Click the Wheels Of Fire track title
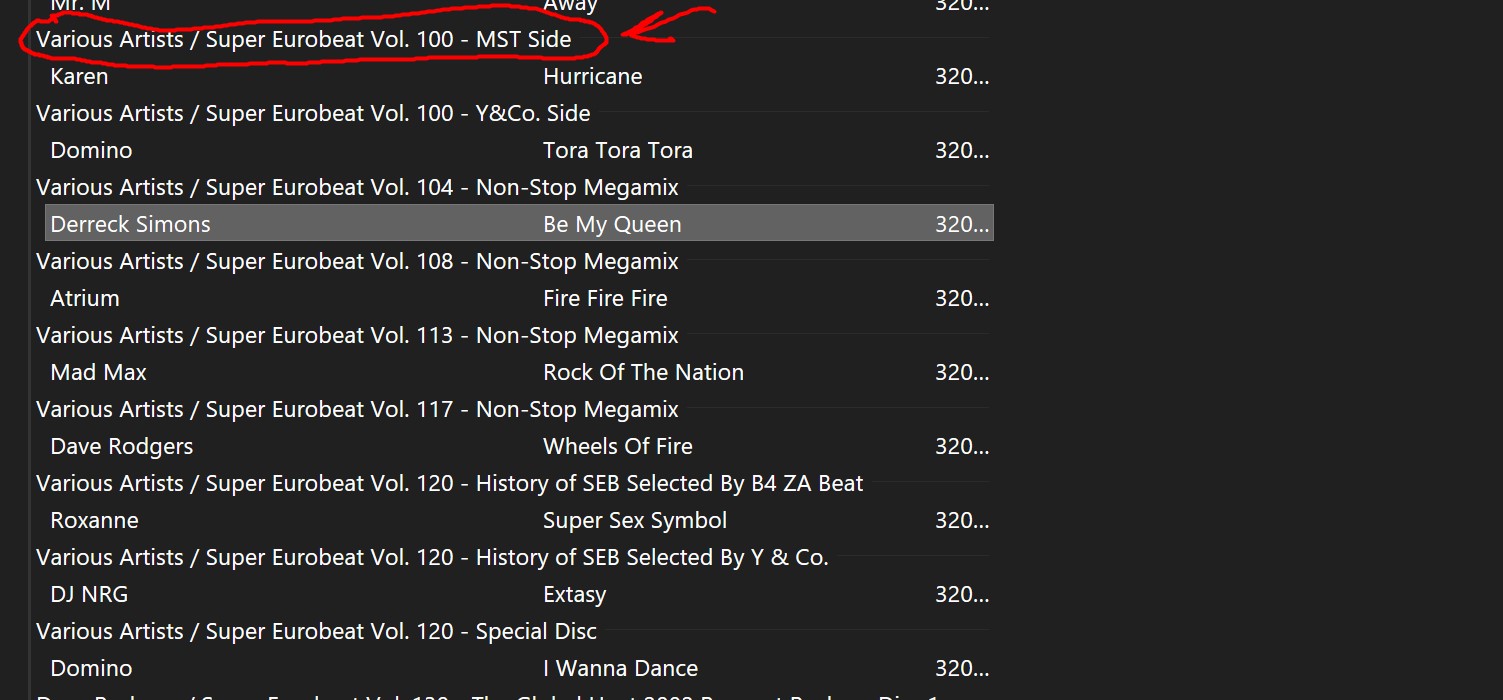Screen dimensions: 1503x700 coord(617,447)
